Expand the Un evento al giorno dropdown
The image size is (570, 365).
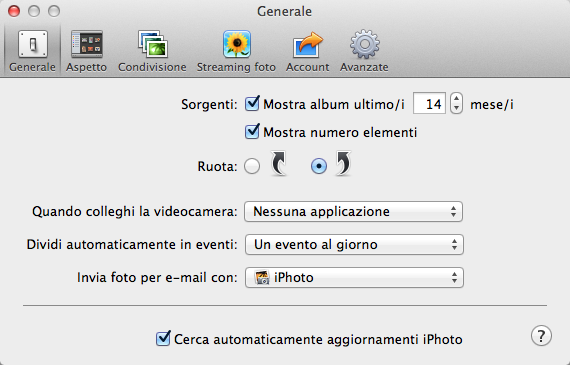[354, 245]
